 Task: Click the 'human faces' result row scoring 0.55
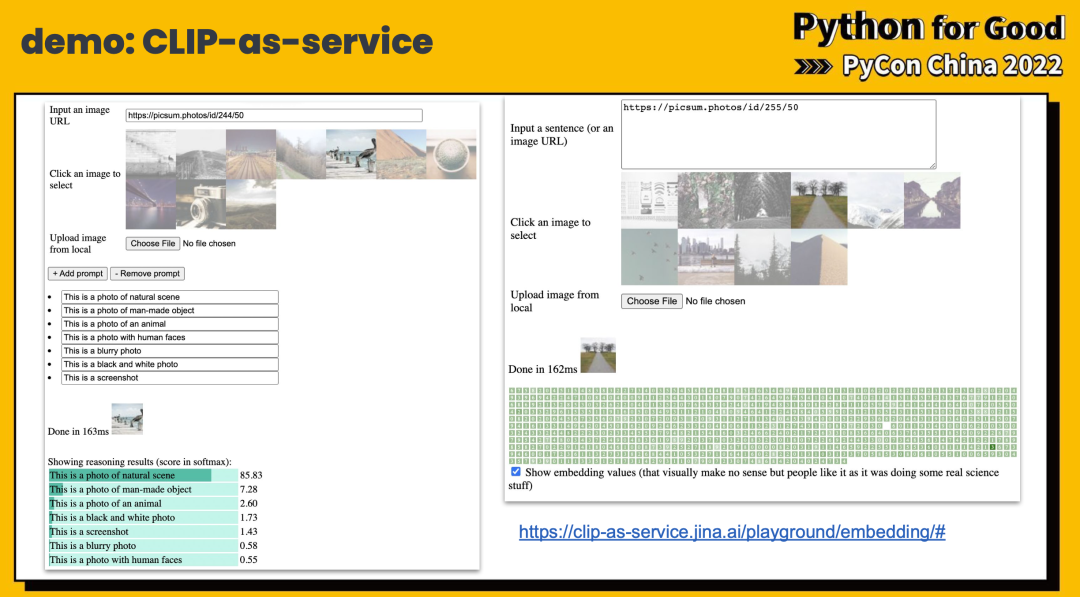point(143,560)
